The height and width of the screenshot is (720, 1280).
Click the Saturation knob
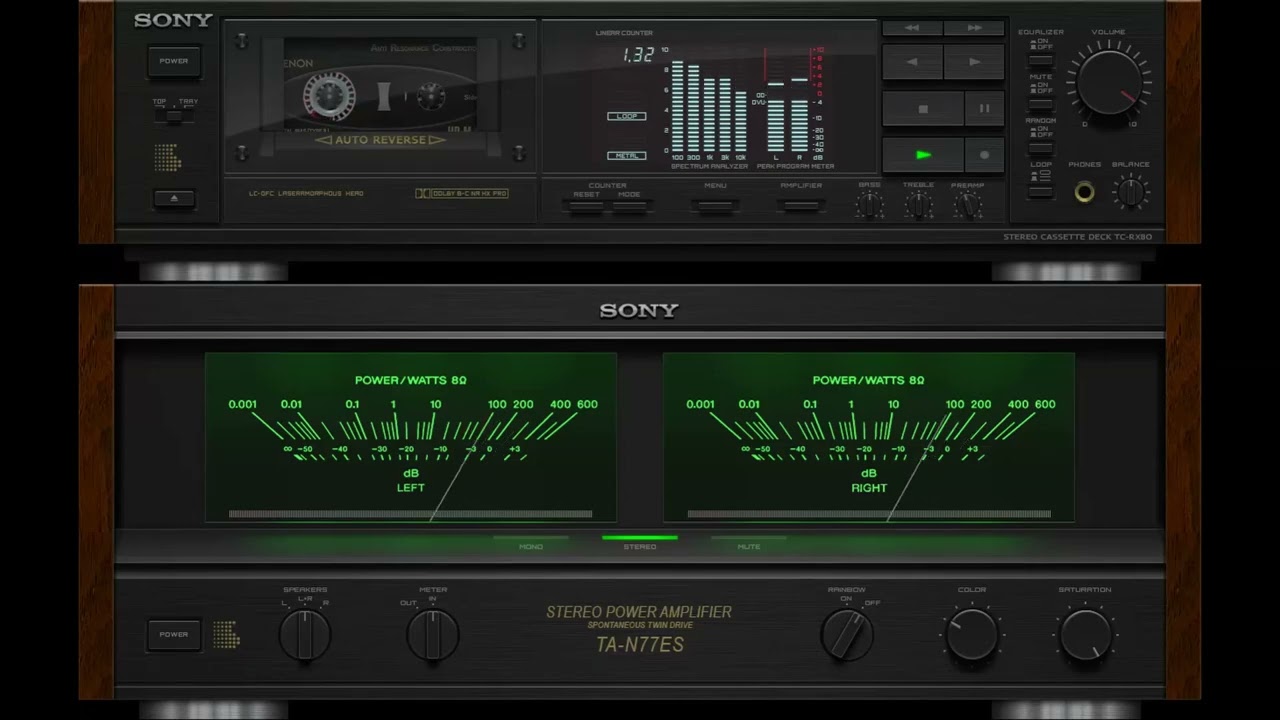(1085, 634)
